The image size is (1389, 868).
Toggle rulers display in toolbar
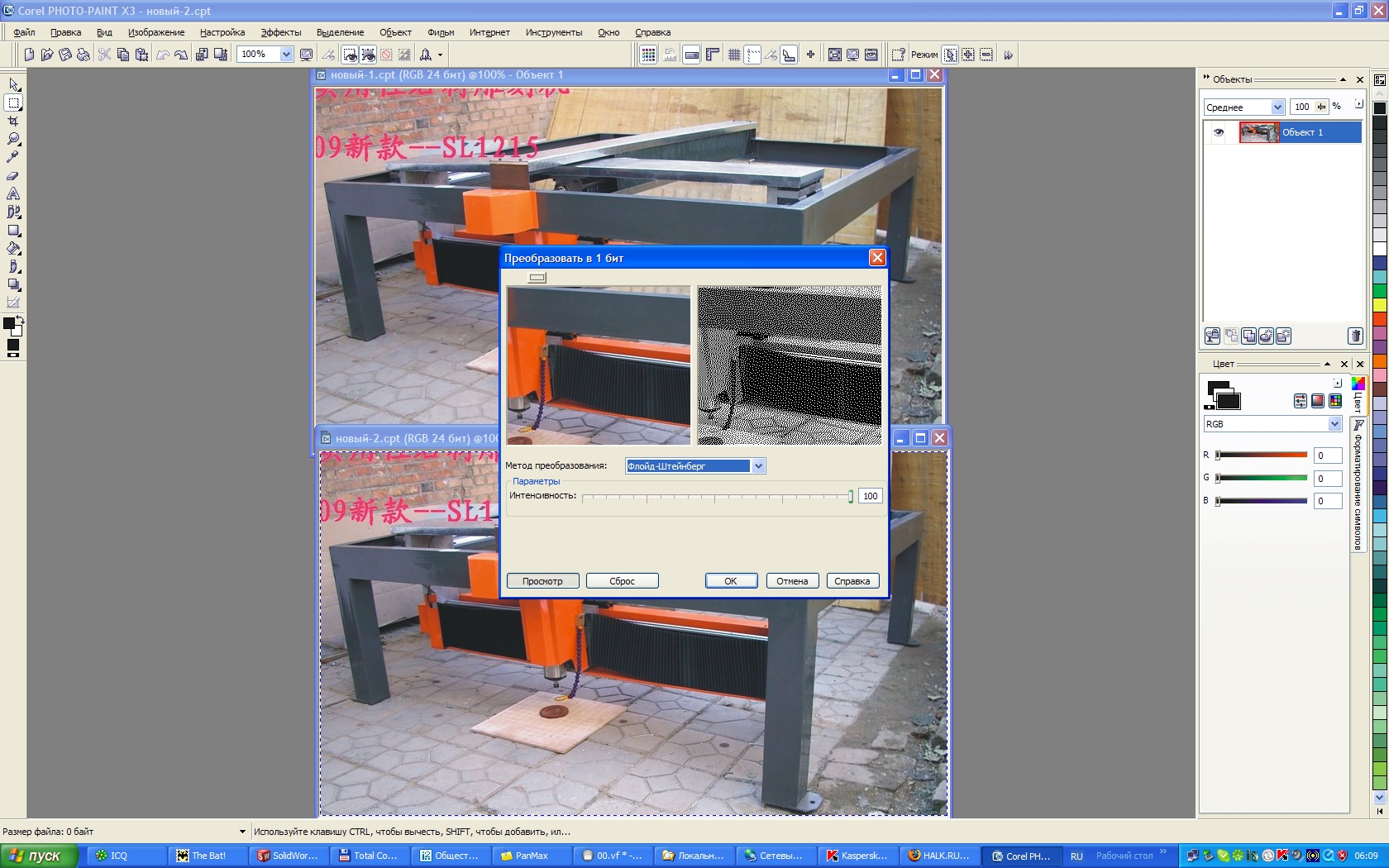point(712,55)
